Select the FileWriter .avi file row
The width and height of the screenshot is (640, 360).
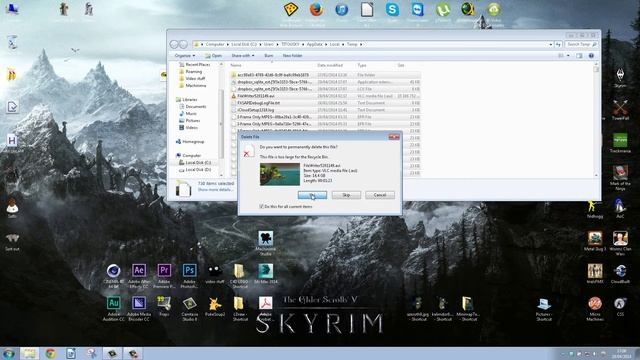pyautogui.click(x=325, y=96)
